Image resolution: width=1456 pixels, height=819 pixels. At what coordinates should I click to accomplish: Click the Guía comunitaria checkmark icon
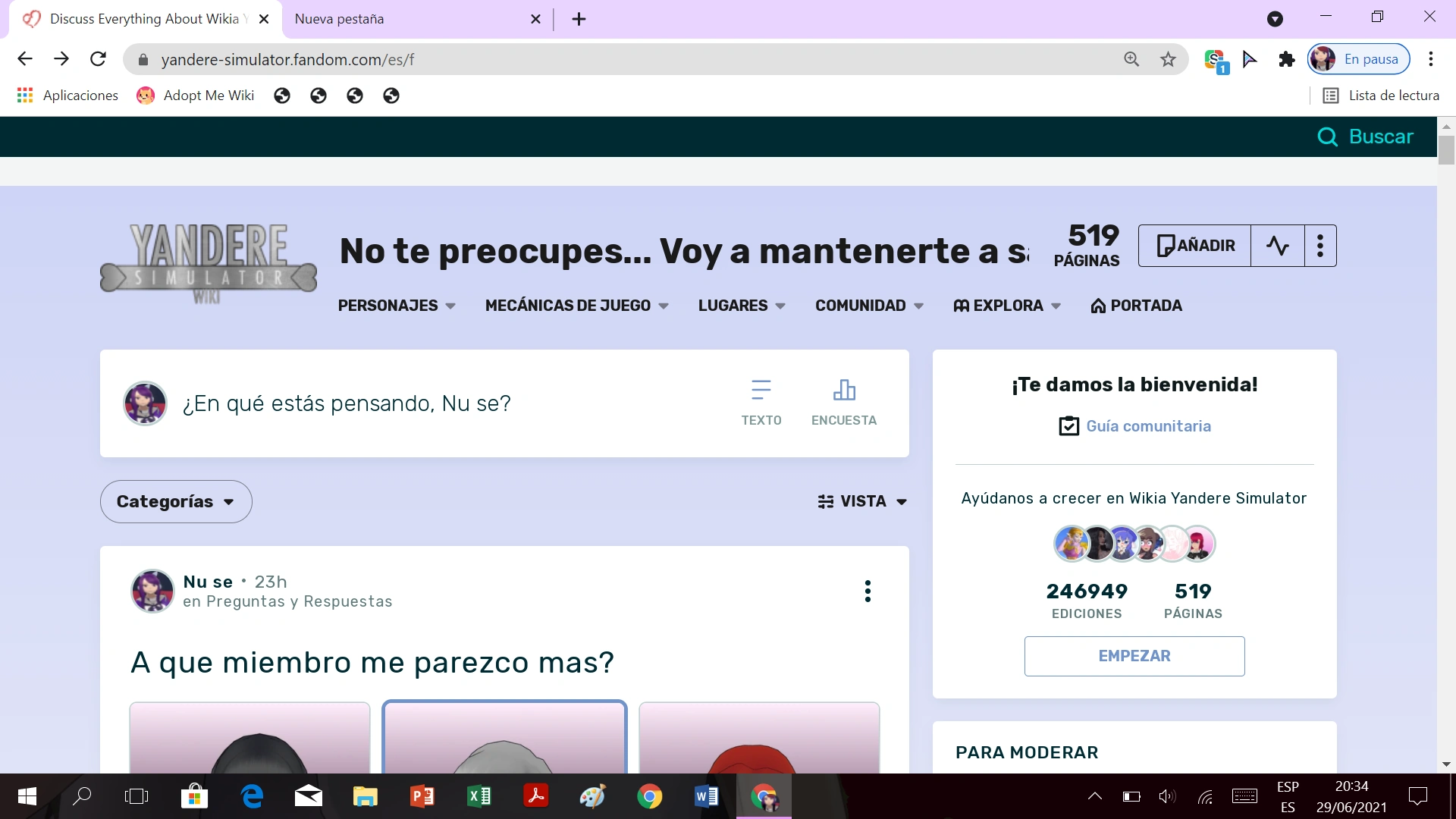tap(1068, 425)
